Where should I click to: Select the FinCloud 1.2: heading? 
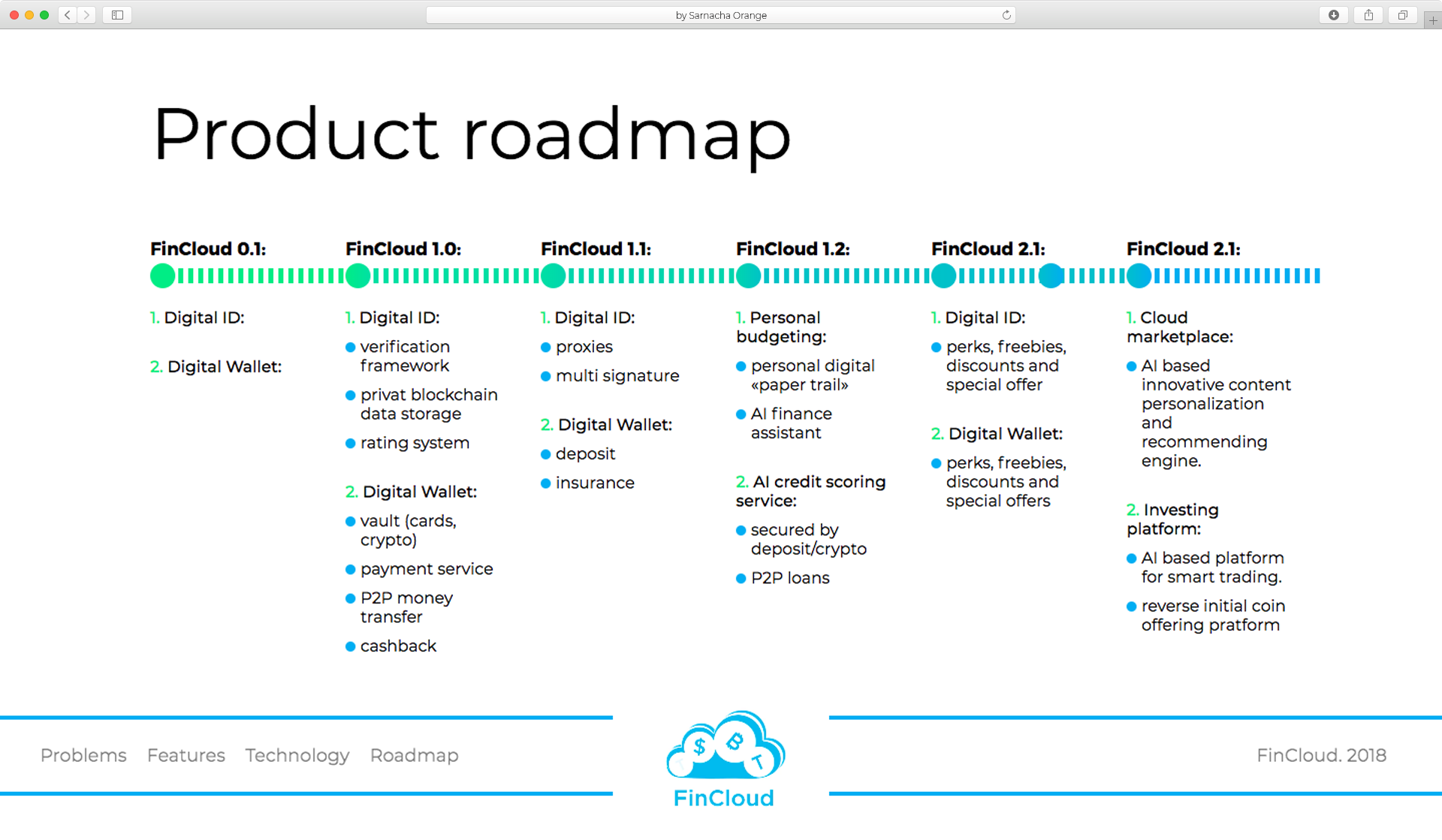tap(793, 249)
